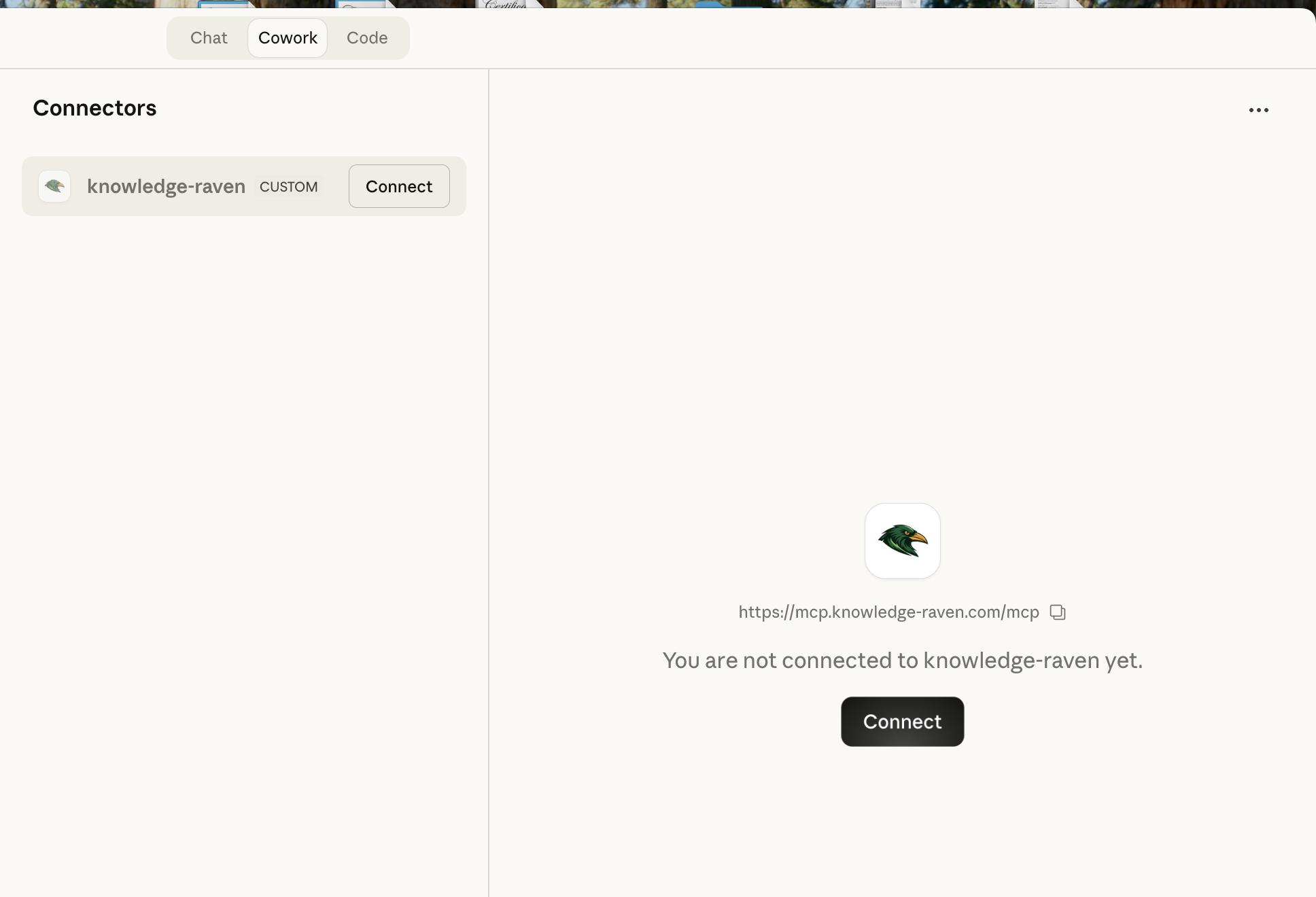
Task: Click the 'not connected' status message
Action: [x=902, y=661]
